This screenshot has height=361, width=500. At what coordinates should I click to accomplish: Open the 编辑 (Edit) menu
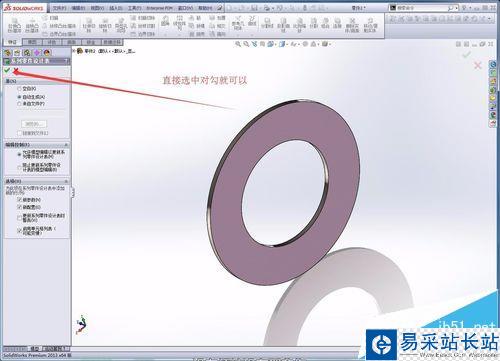pos(78,8)
